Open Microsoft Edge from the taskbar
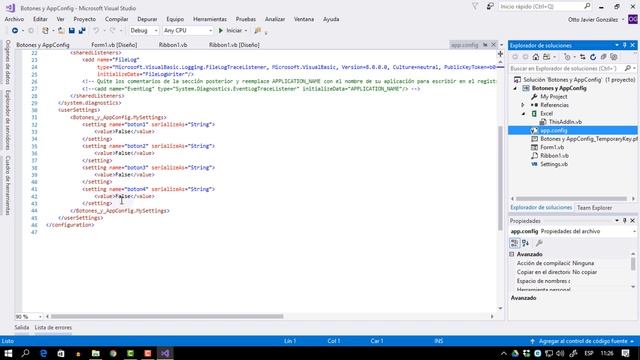The width and height of the screenshot is (640, 360). (43, 353)
